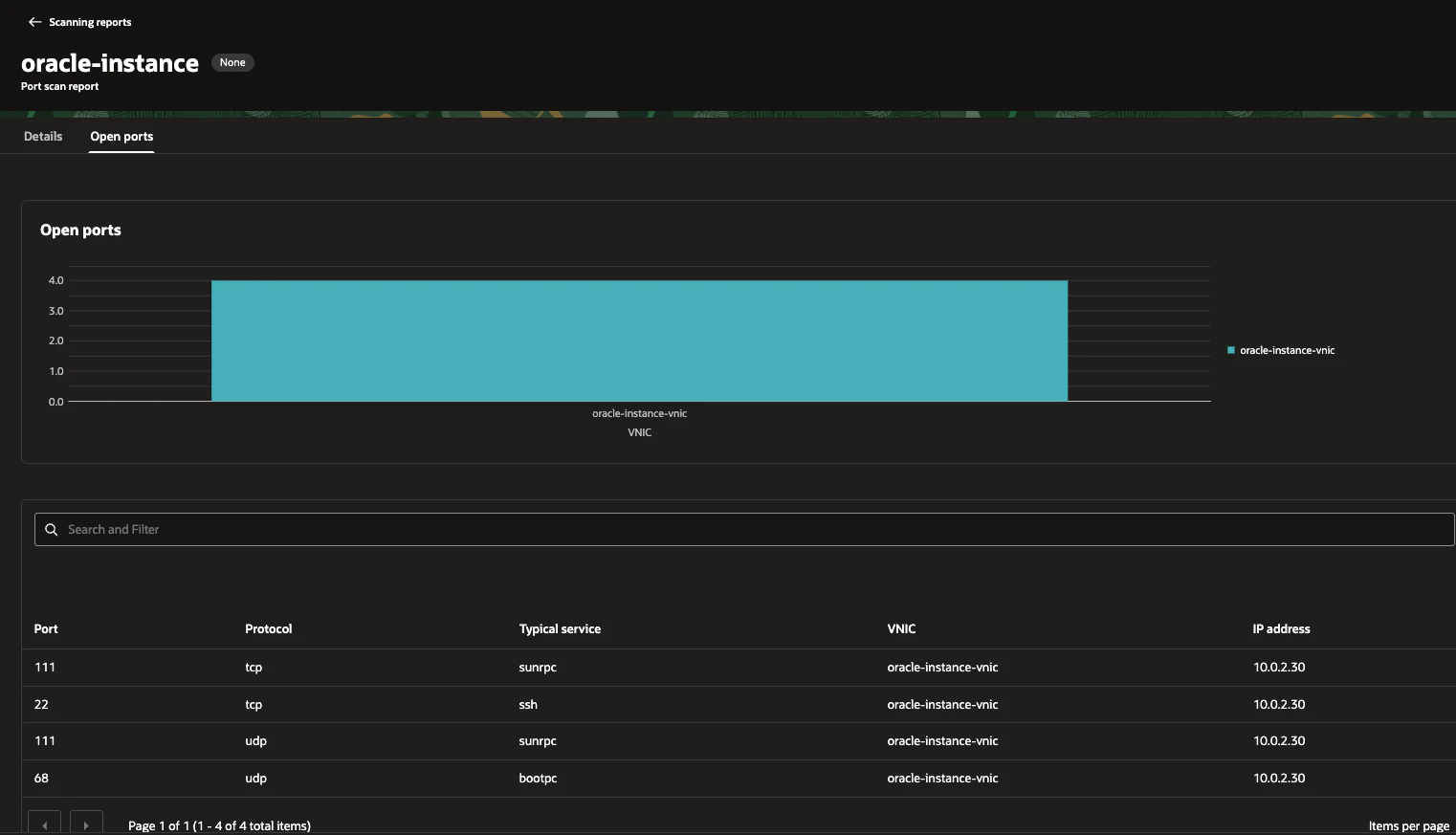Viewport: 1456px width, 835px height.
Task: Click the oracle-instance page title
Action: 110,63
